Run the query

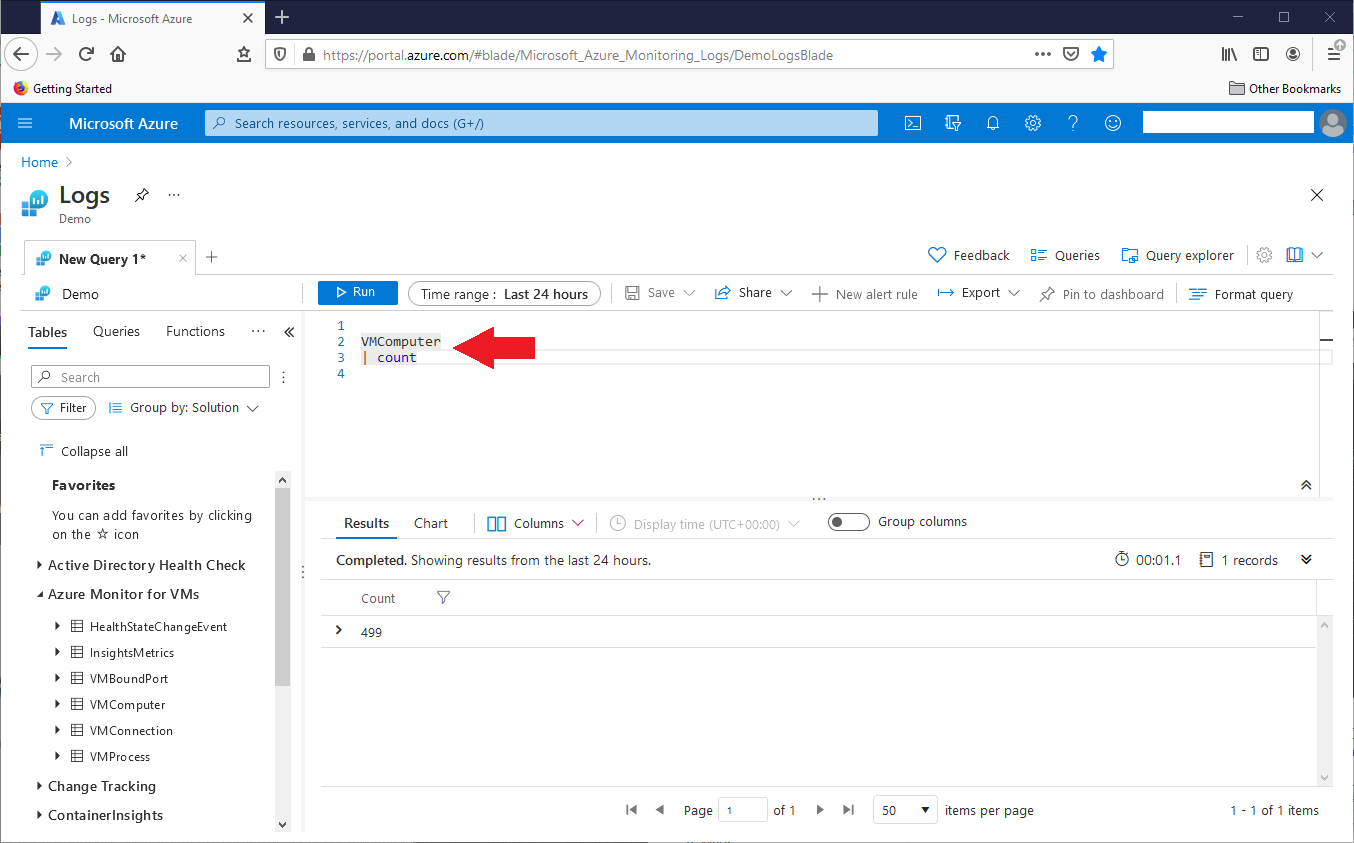point(358,293)
